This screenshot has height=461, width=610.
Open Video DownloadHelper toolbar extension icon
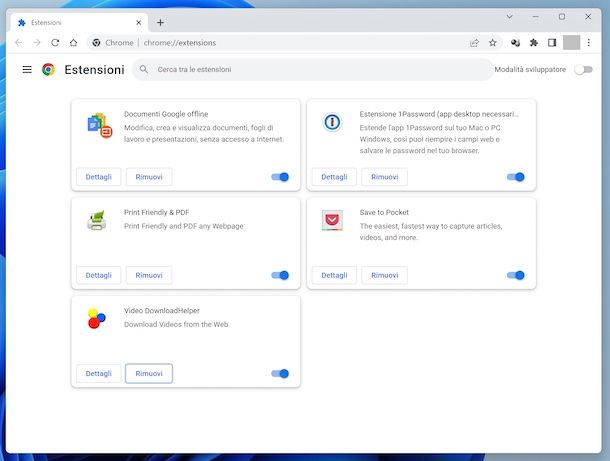pos(515,43)
